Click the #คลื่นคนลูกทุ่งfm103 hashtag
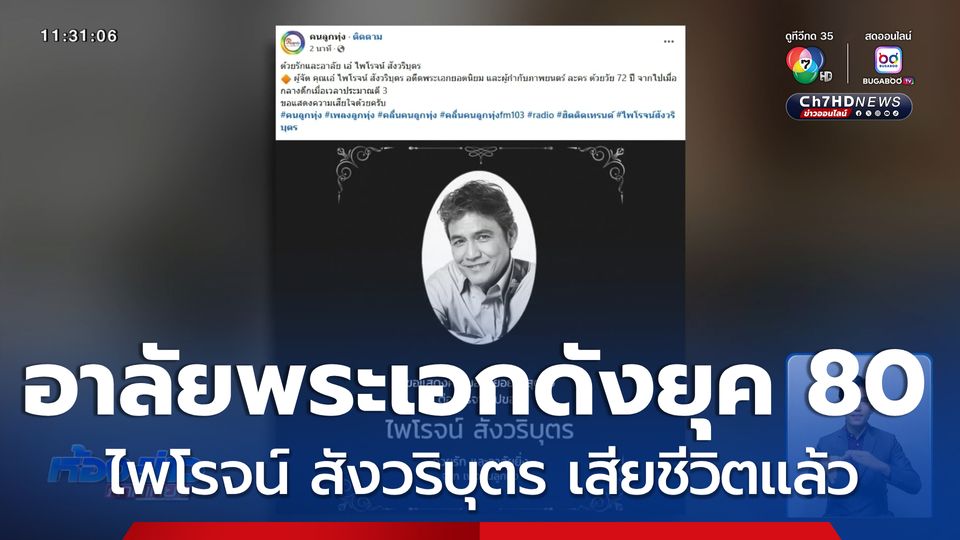 (x=482, y=115)
